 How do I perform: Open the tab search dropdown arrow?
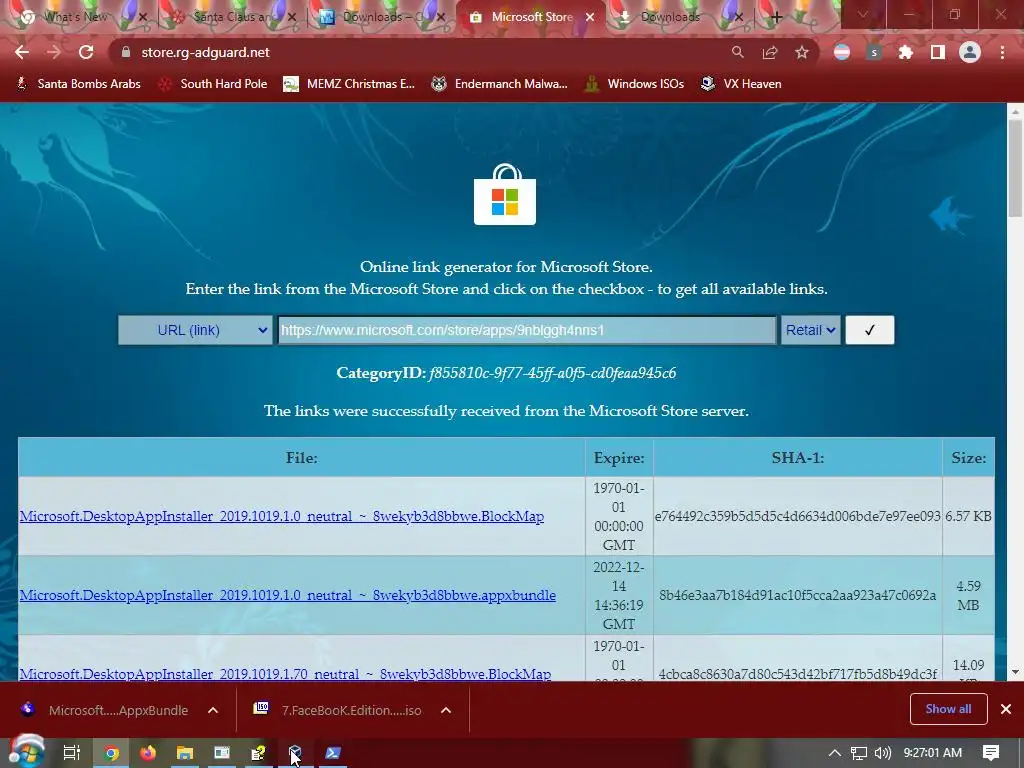coord(863,15)
